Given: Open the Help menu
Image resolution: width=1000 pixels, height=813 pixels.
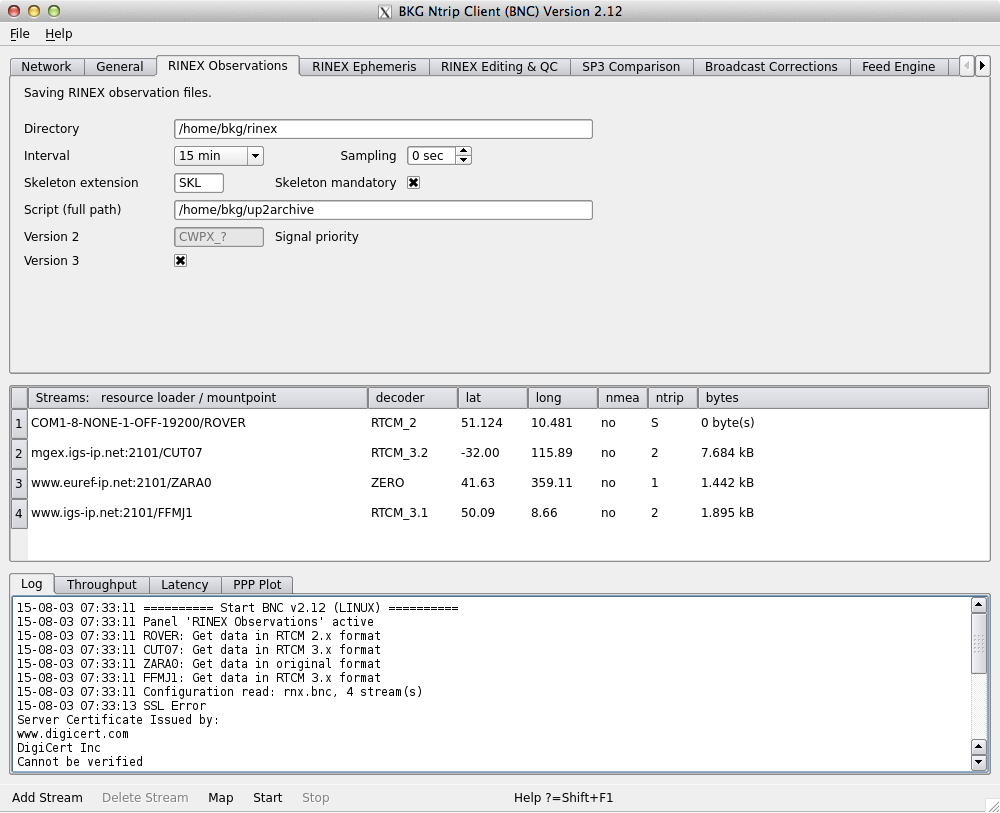Looking at the screenshot, I should coord(59,34).
